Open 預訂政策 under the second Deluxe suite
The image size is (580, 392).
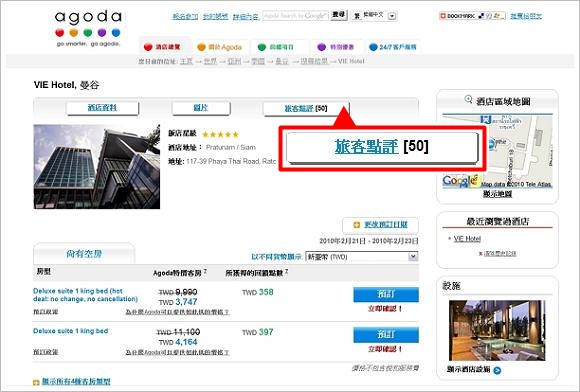45,352
